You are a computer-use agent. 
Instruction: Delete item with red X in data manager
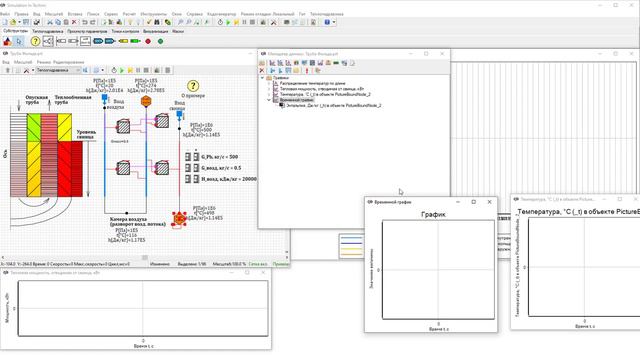262,70
